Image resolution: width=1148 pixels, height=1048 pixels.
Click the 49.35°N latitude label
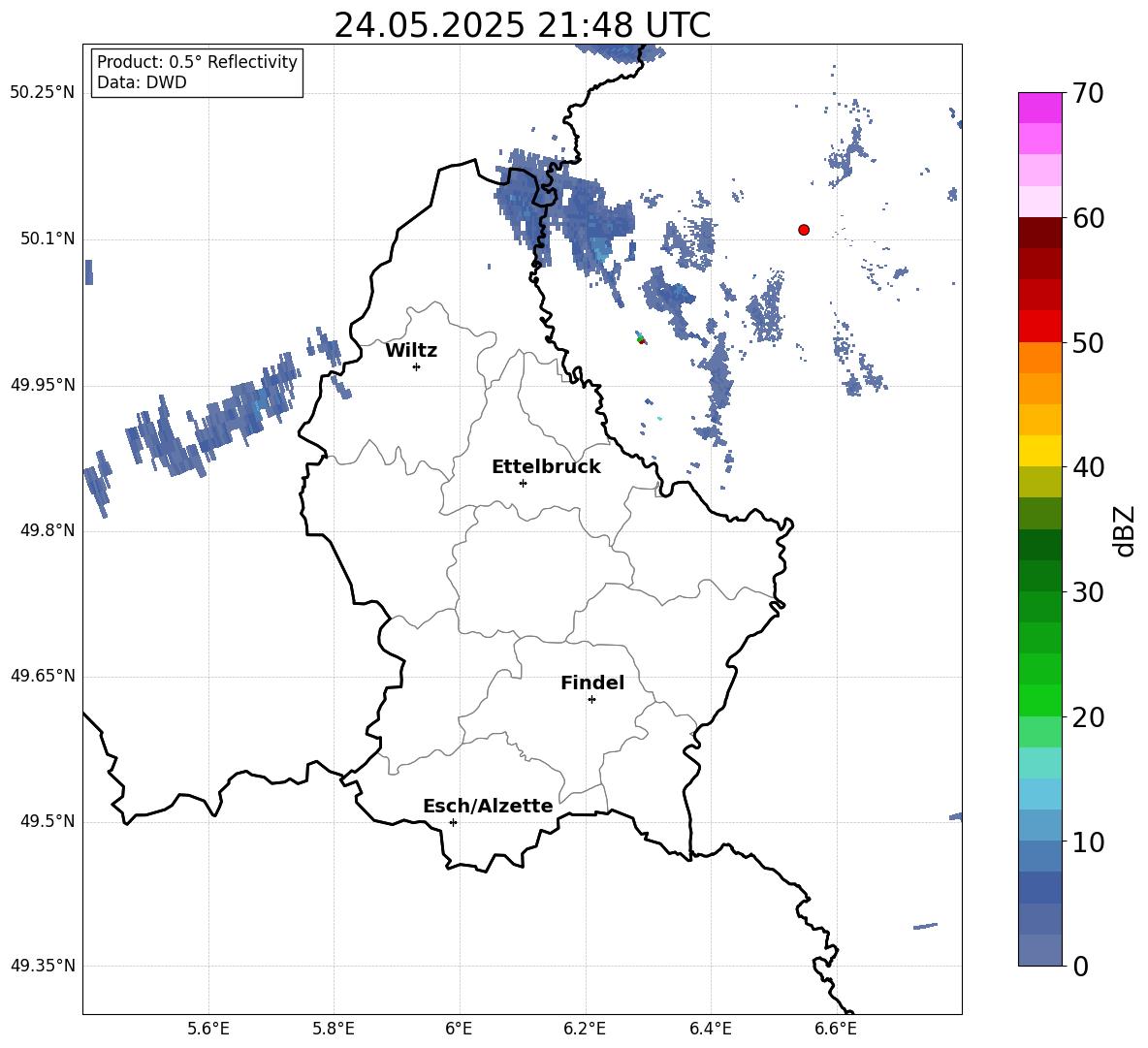(x=43, y=966)
